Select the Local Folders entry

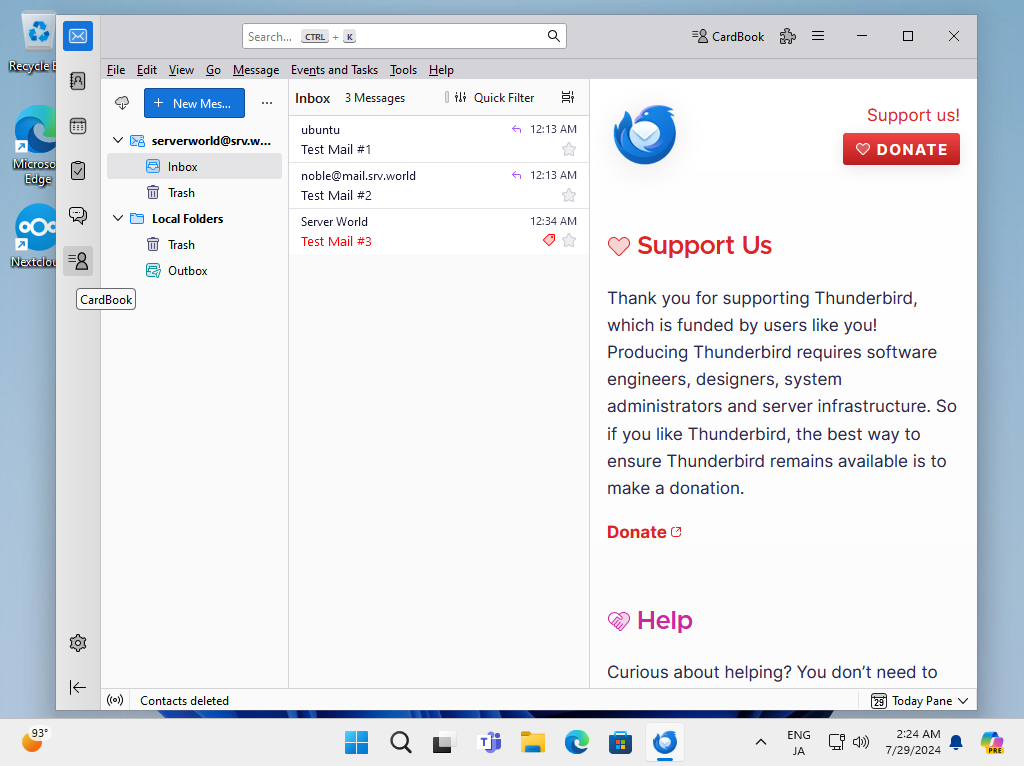click(x=195, y=218)
